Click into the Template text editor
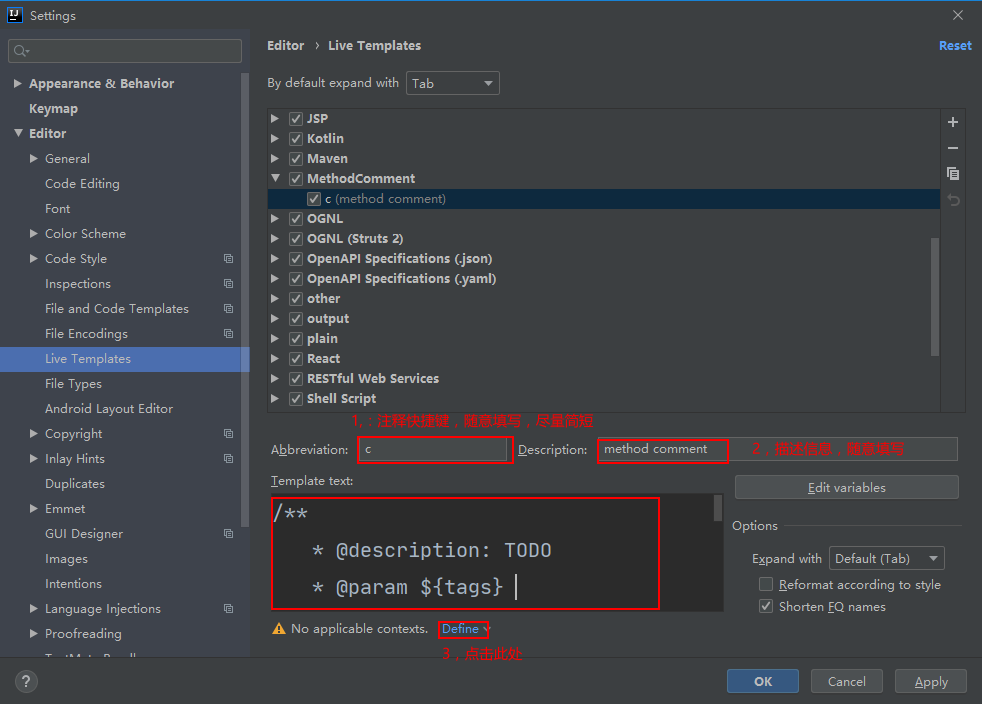The height and width of the screenshot is (704, 982). [496, 552]
